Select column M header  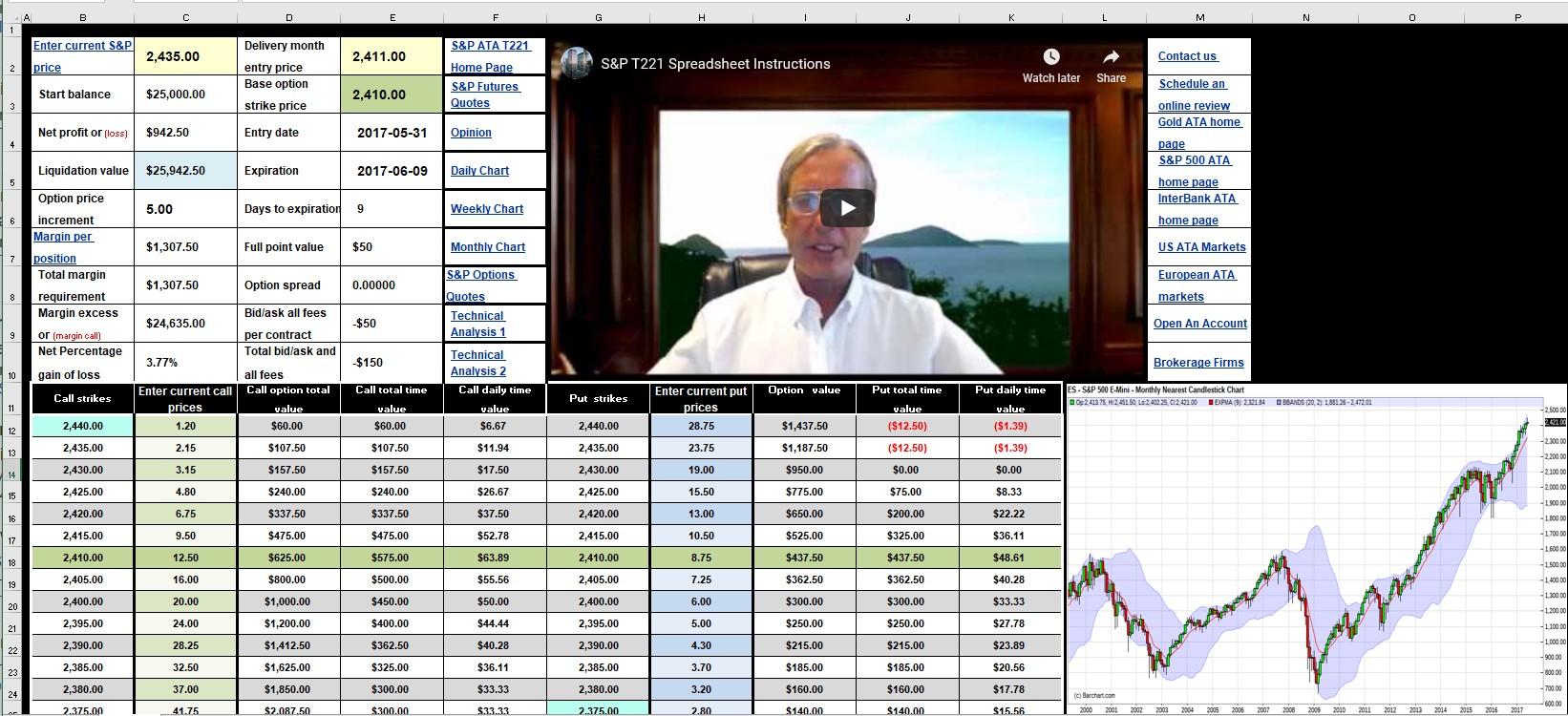pyautogui.click(x=1199, y=17)
